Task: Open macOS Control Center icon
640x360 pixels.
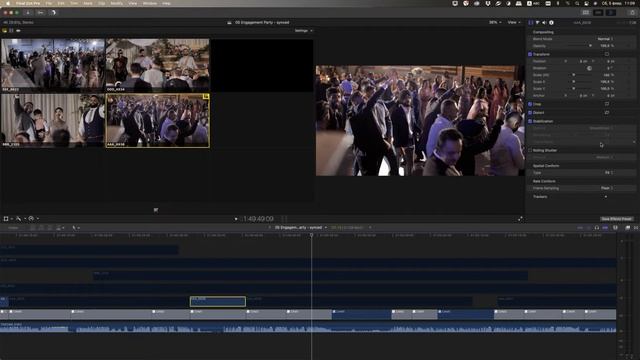Action: point(587,3)
